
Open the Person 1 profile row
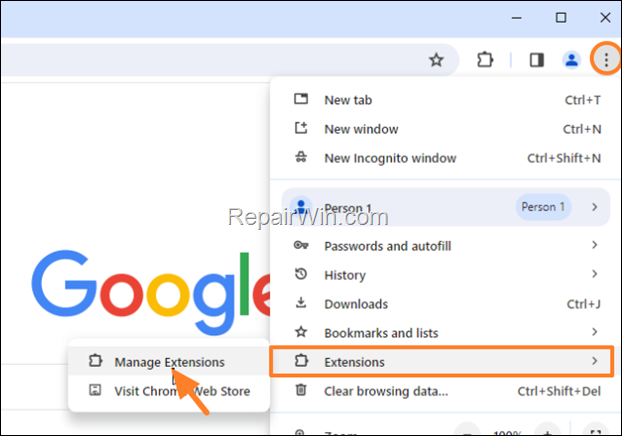pos(446,207)
